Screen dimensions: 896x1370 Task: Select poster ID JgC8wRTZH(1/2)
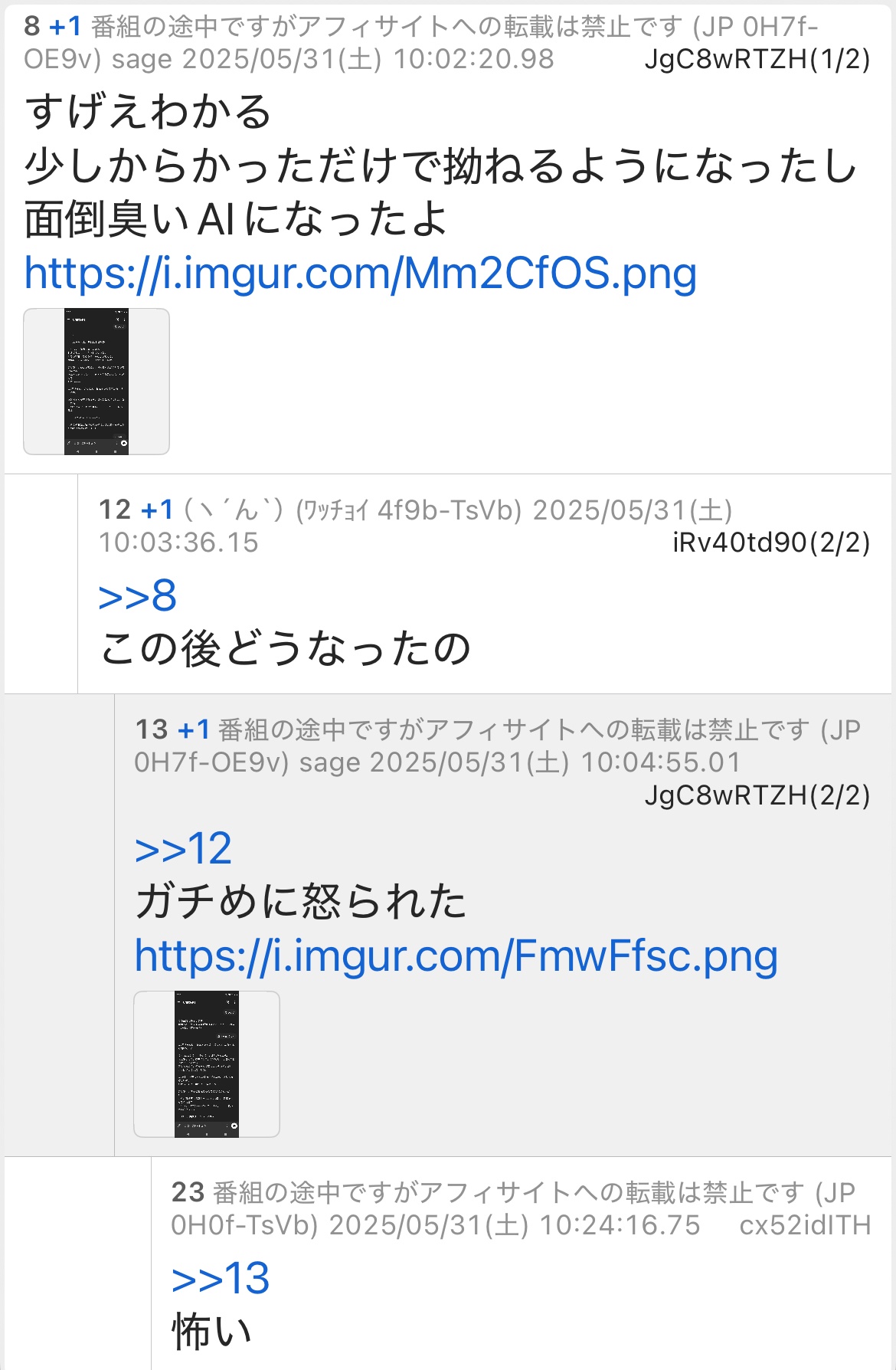757,59
